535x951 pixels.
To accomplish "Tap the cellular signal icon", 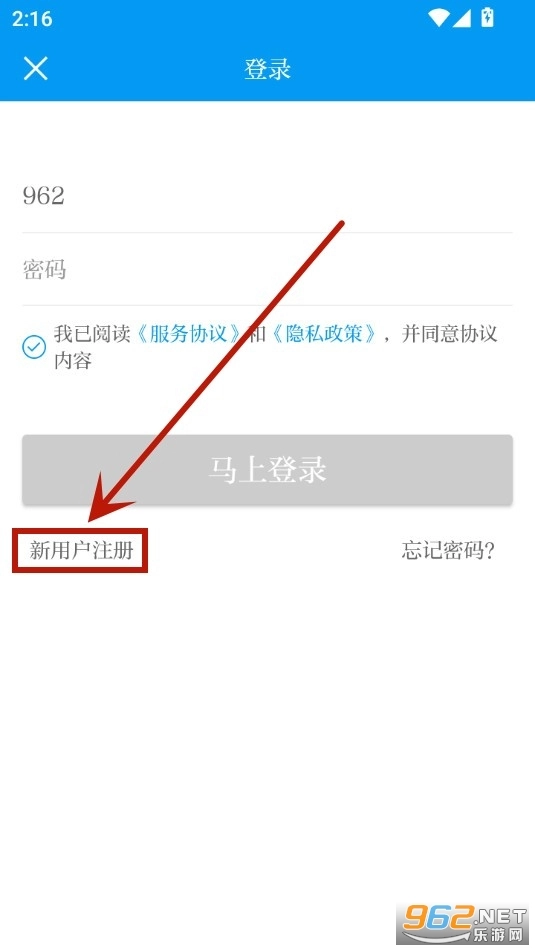I will click(x=462, y=18).
